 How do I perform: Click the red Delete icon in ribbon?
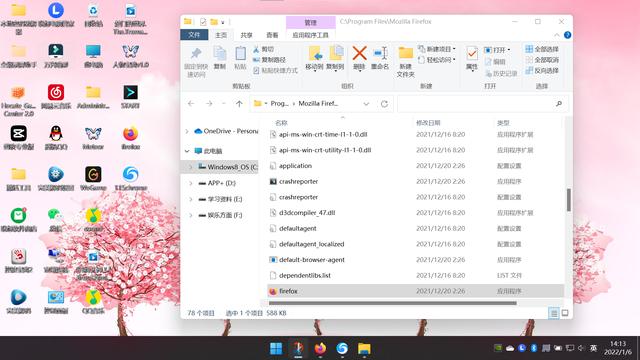[359, 53]
